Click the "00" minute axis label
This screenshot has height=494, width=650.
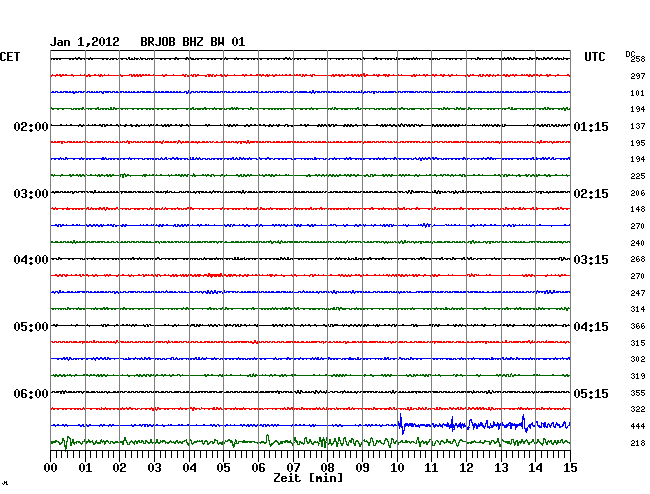[51, 468]
